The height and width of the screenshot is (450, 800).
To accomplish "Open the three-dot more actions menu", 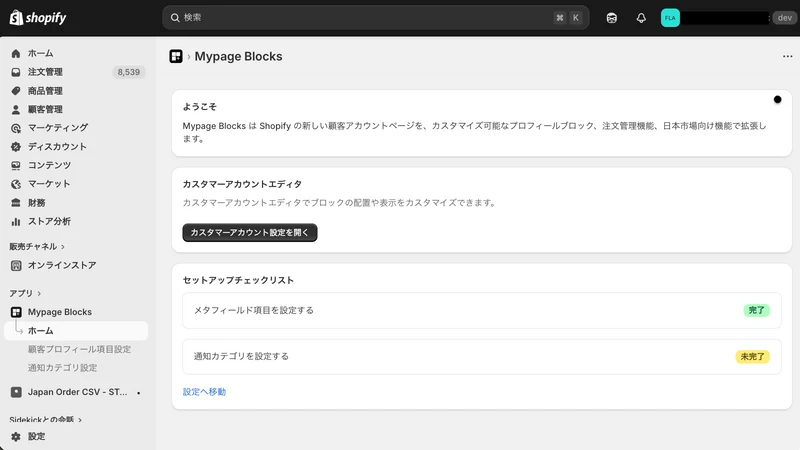I will 787,56.
